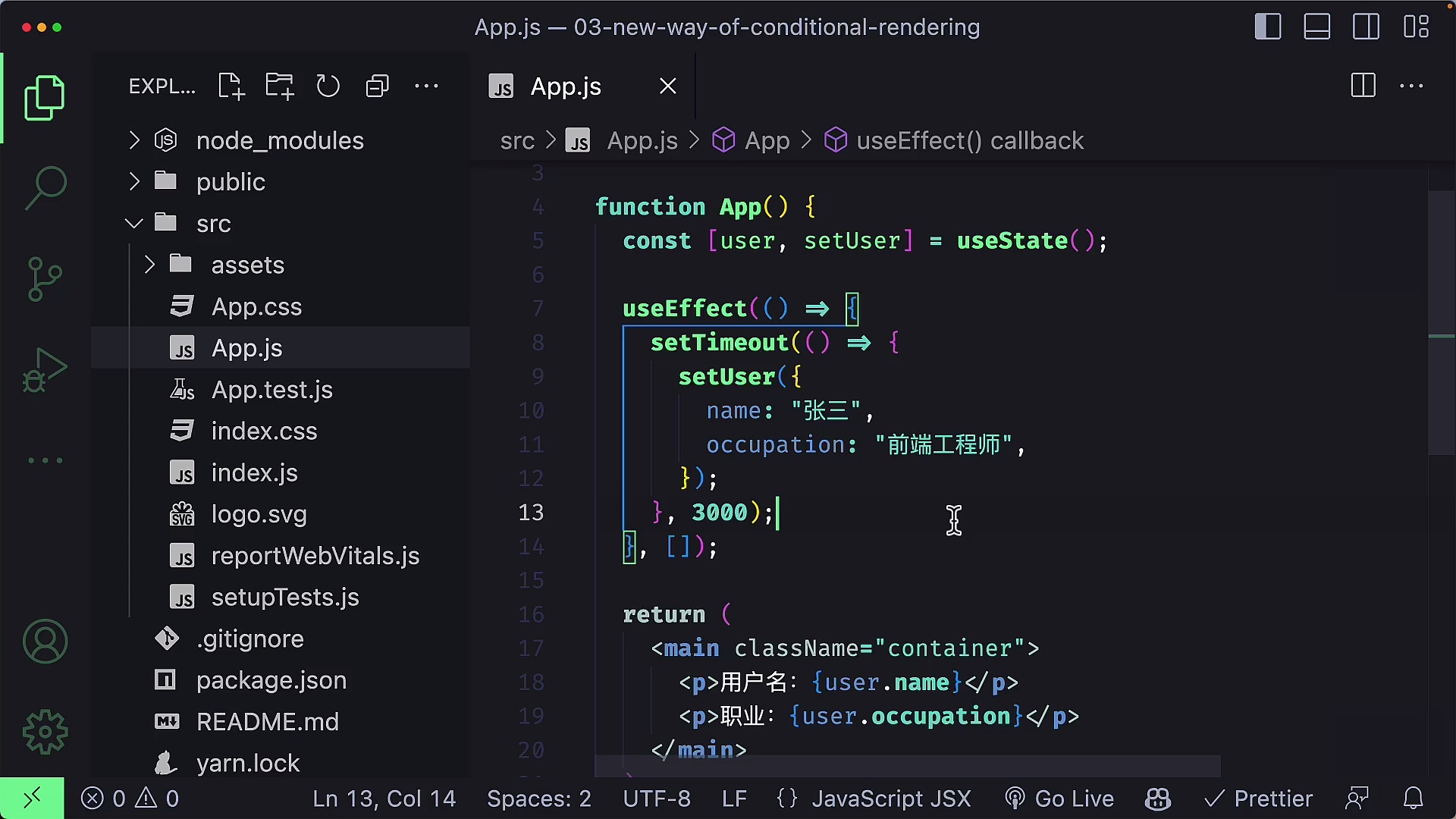1456x819 pixels.
Task: Expand the assets folder
Action: coord(281,265)
